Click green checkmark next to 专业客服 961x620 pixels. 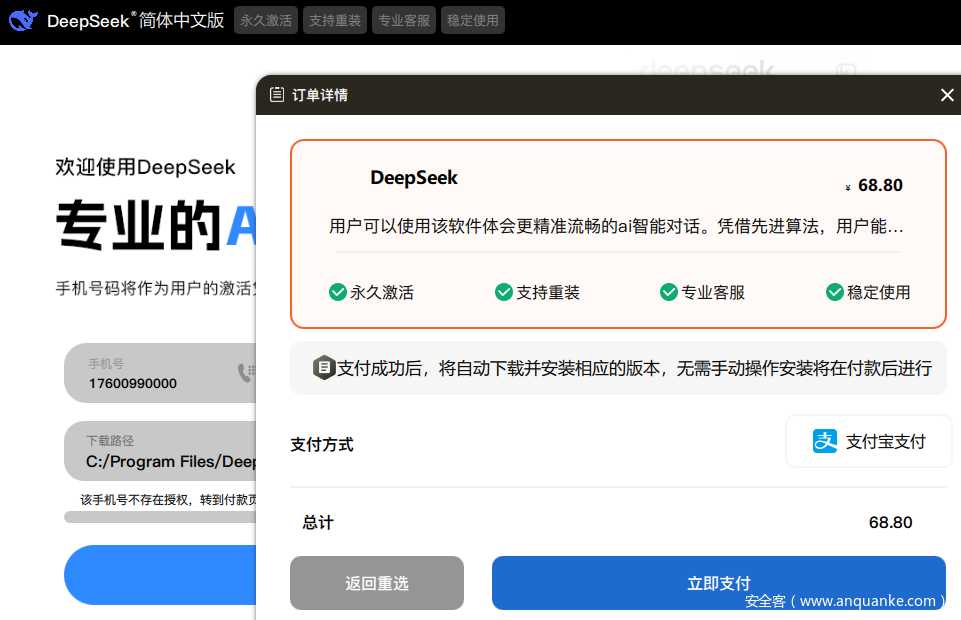[669, 292]
